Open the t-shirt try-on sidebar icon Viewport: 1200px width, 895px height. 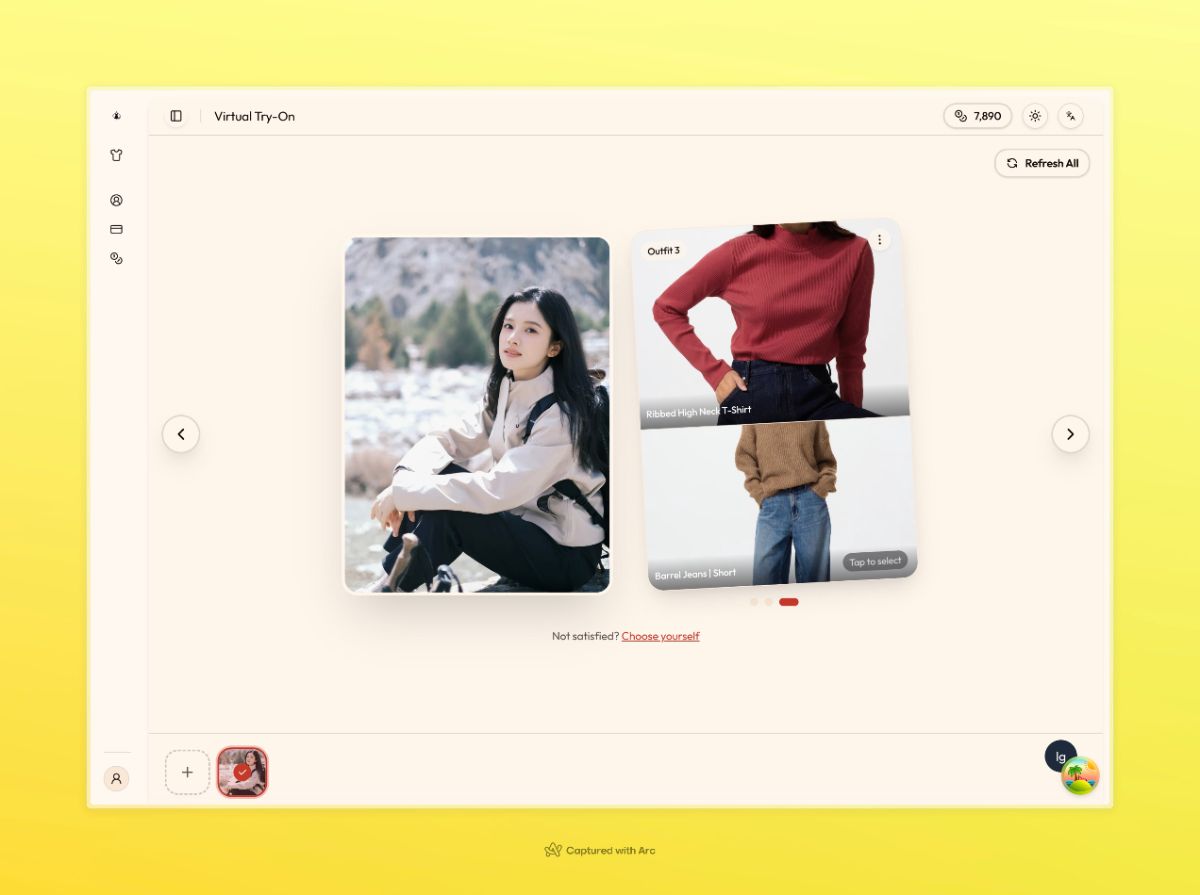coord(117,155)
